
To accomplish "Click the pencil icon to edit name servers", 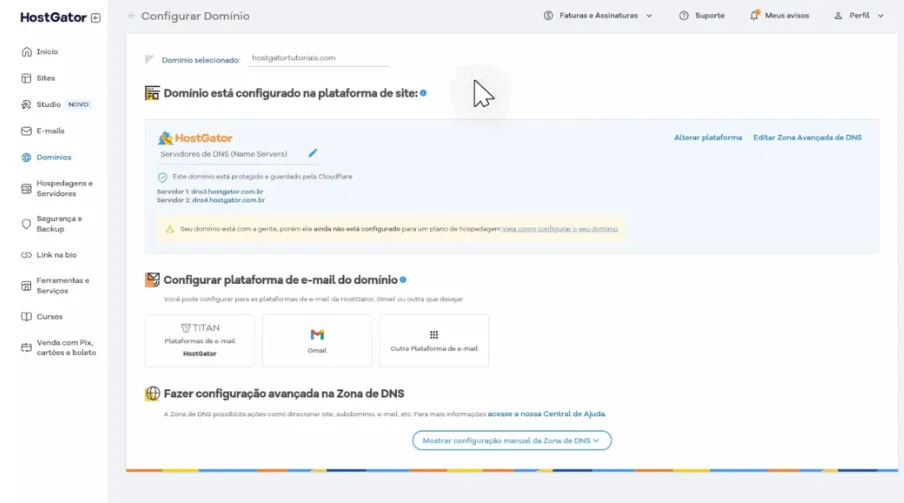I will coord(312,154).
